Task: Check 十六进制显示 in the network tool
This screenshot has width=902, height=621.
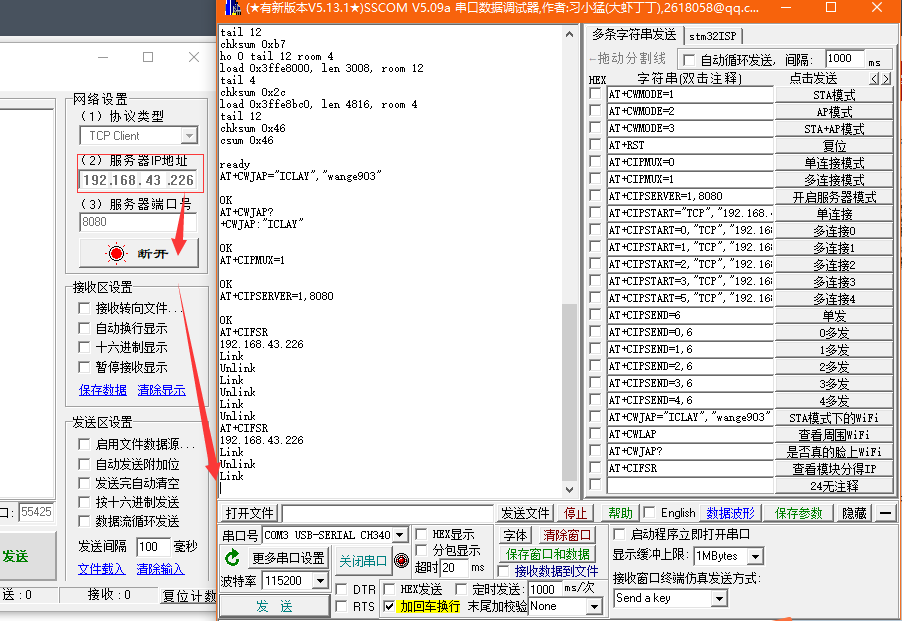Action: [x=84, y=347]
